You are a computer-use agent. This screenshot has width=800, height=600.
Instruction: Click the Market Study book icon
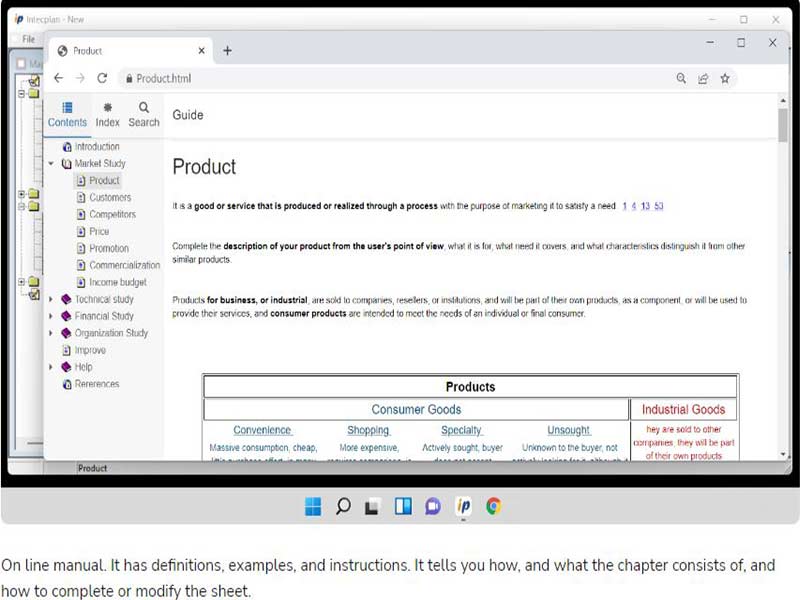(x=66, y=163)
